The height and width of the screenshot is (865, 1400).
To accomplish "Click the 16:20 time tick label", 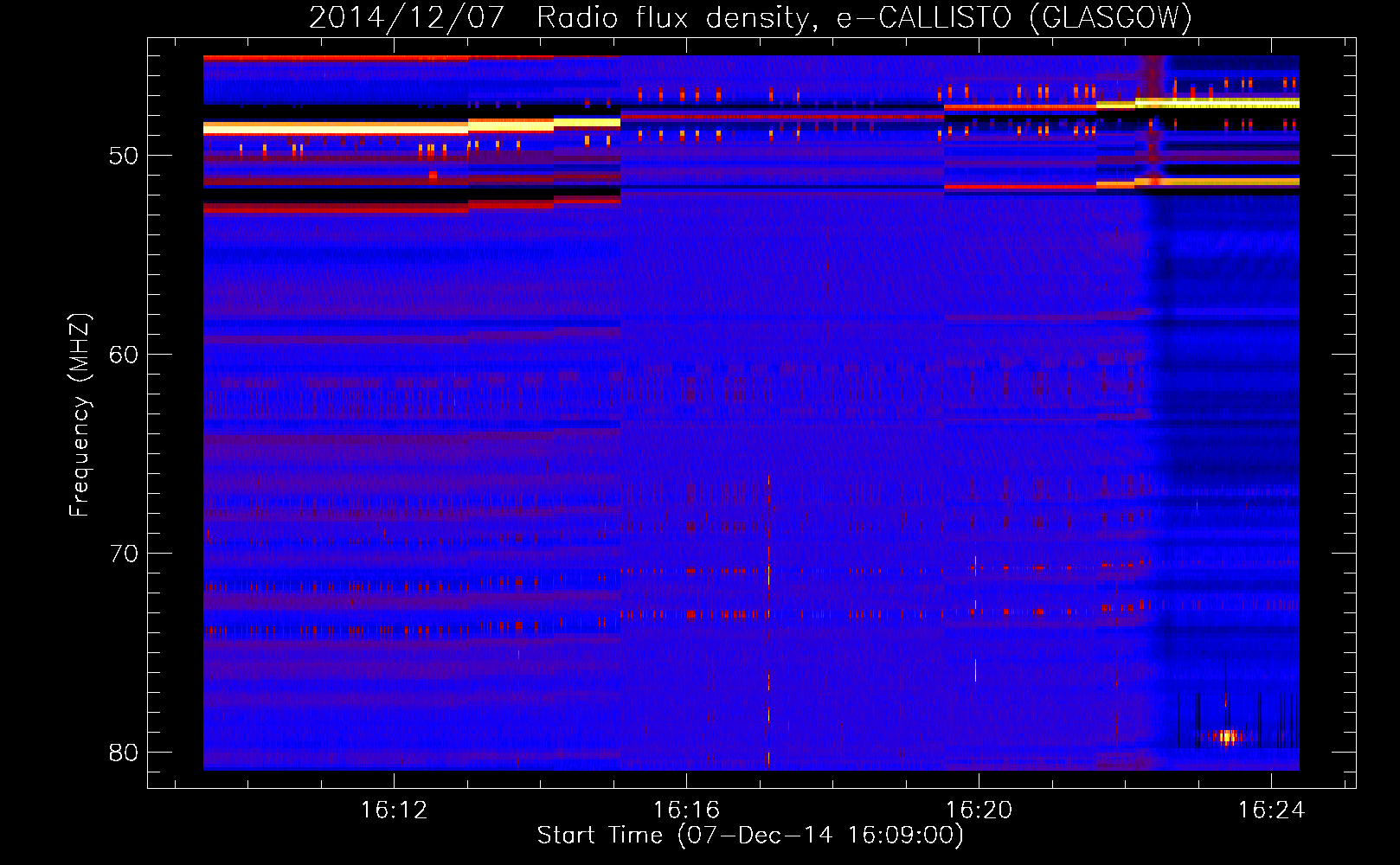I will [x=979, y=811].
